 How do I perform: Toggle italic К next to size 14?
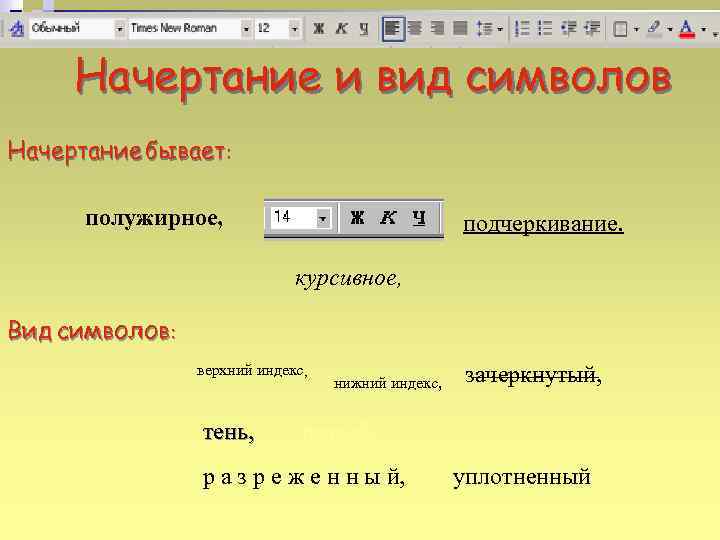[x=388, y=217]
